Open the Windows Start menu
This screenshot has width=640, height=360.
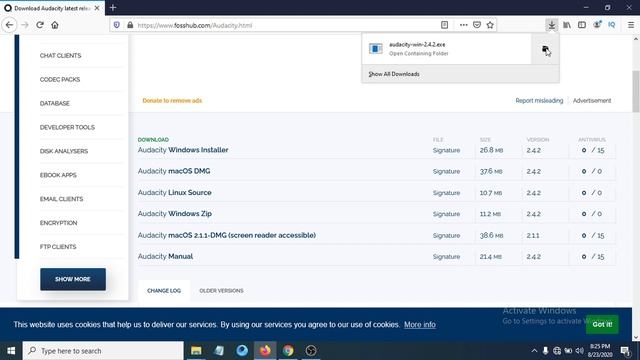coord(11,351)
